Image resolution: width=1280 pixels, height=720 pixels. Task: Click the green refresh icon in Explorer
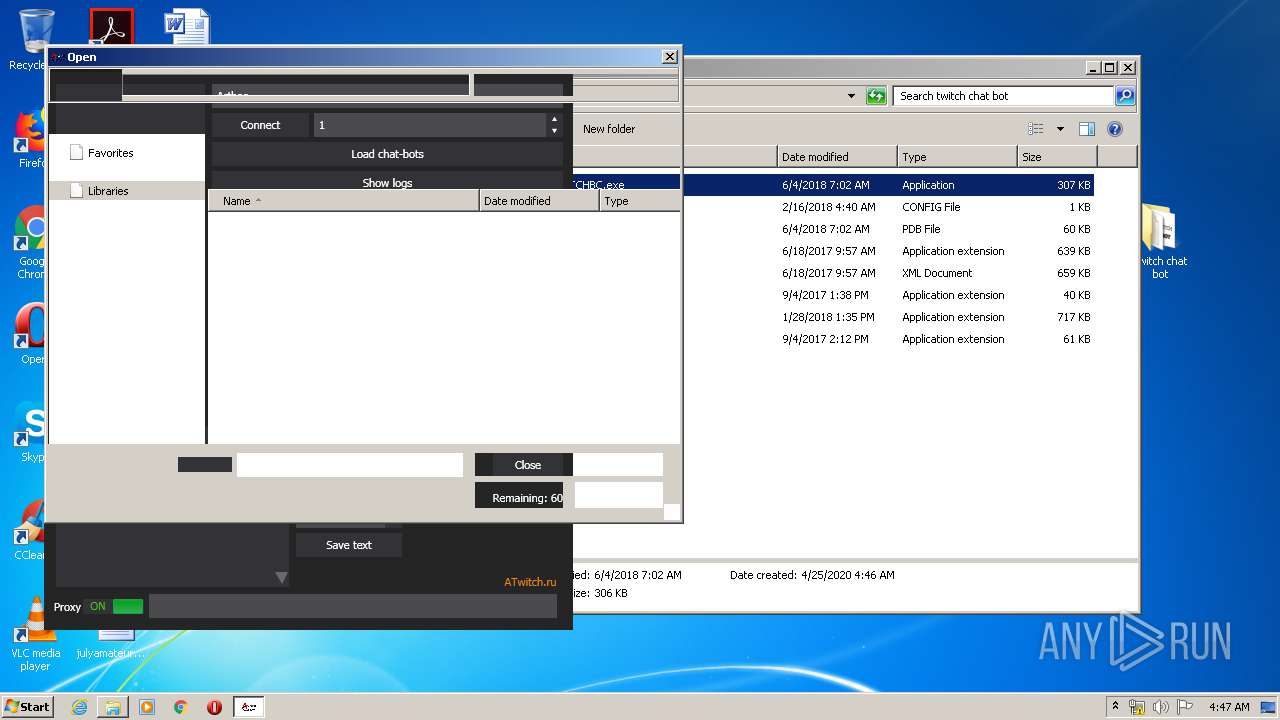876,96
